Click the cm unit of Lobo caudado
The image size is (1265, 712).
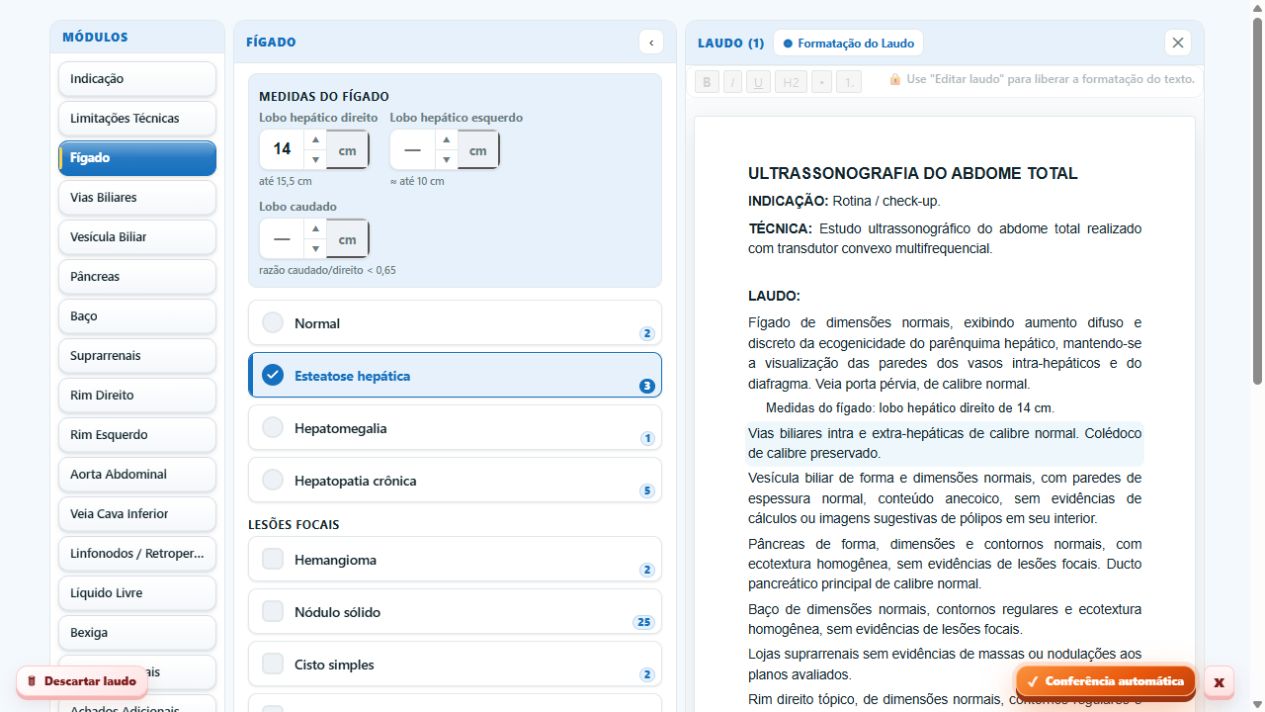347,239
